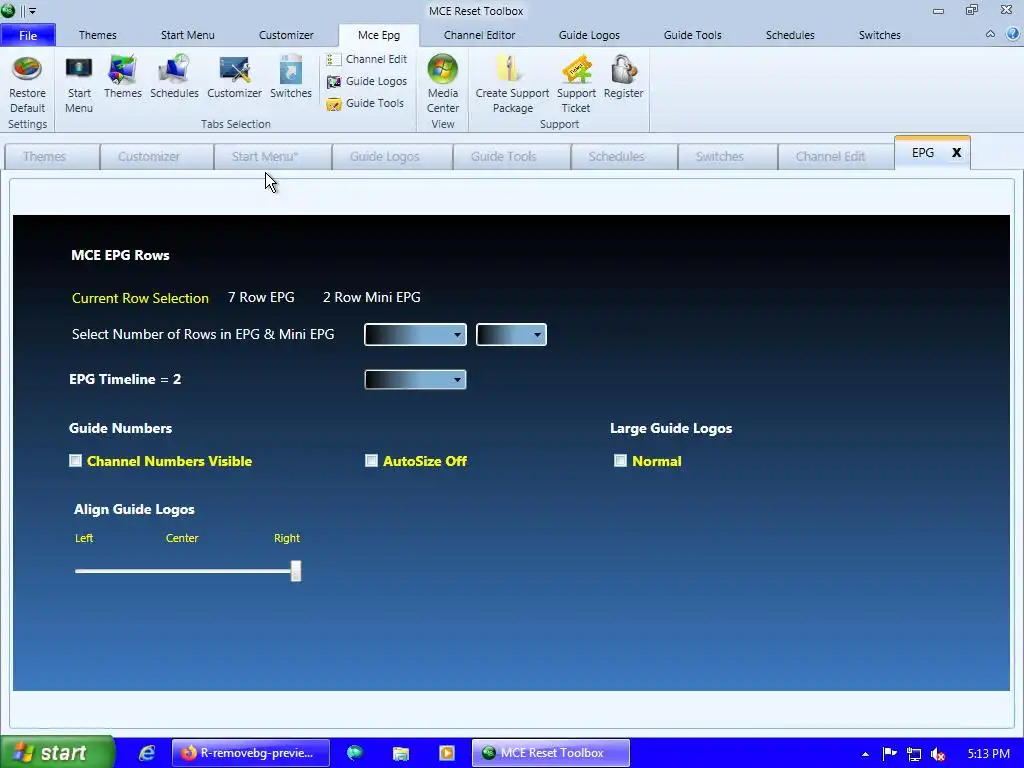Open Customizer document tab
Screen dimensions: 1024x768
point(157,157)
